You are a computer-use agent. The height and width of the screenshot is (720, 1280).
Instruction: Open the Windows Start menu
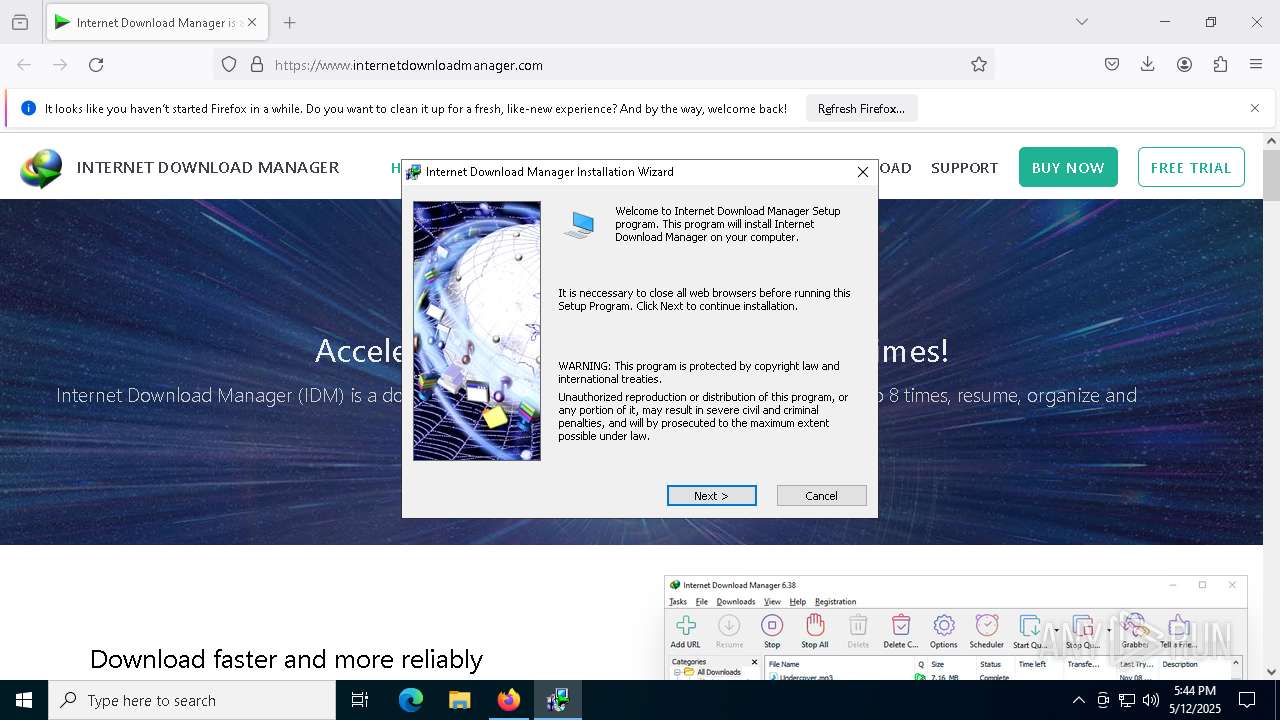(24, 700)
